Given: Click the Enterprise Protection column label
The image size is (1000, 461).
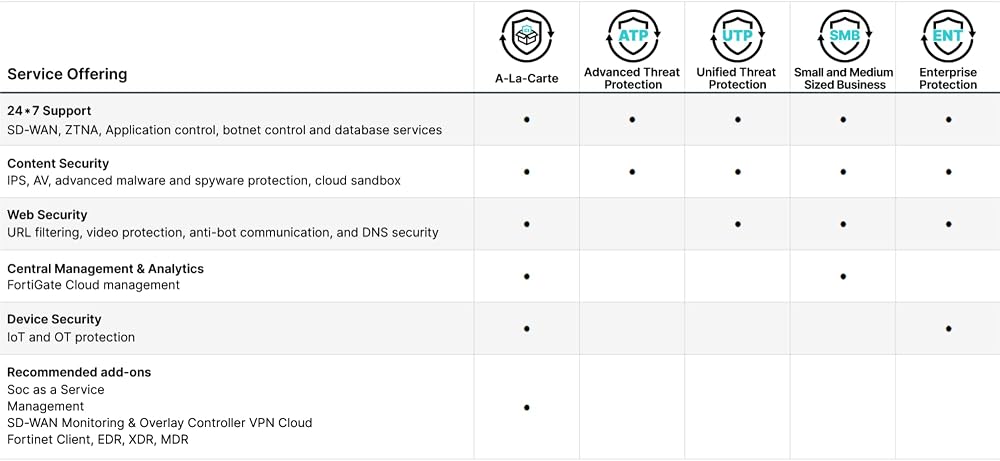Looking at the screenshot, I should (x=948, y=78).
